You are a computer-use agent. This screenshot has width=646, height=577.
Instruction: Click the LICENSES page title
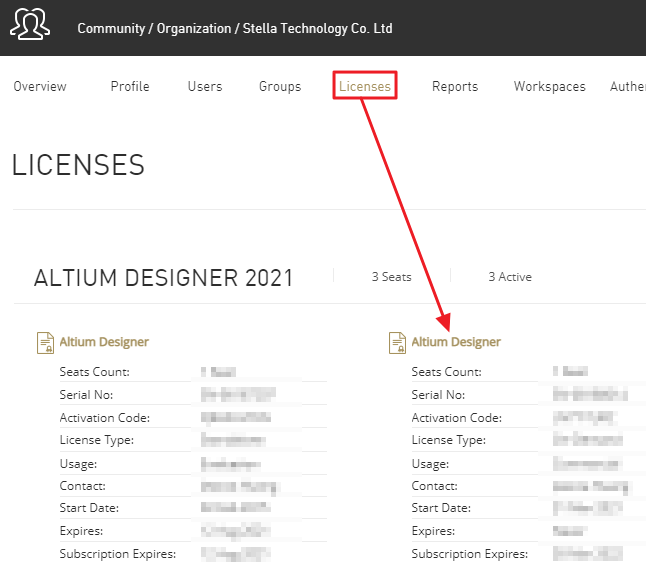[78, 165]
